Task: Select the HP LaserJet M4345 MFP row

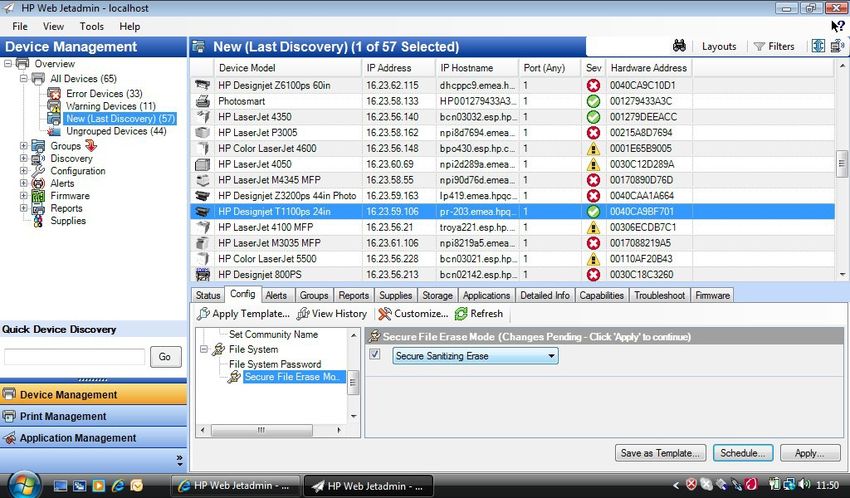Action: (512, 180)
